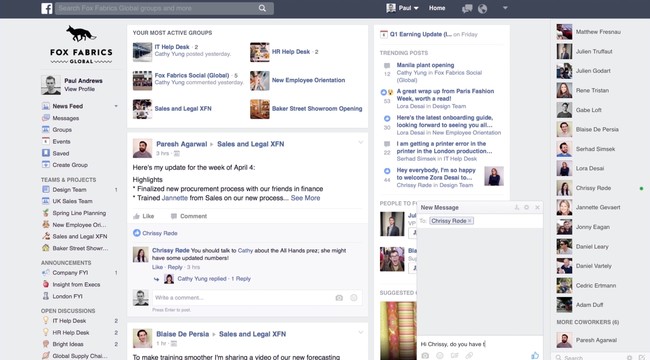The image size is (650, 360).
Task: Go to Home in the top bar
Action: tap(437, 8)
